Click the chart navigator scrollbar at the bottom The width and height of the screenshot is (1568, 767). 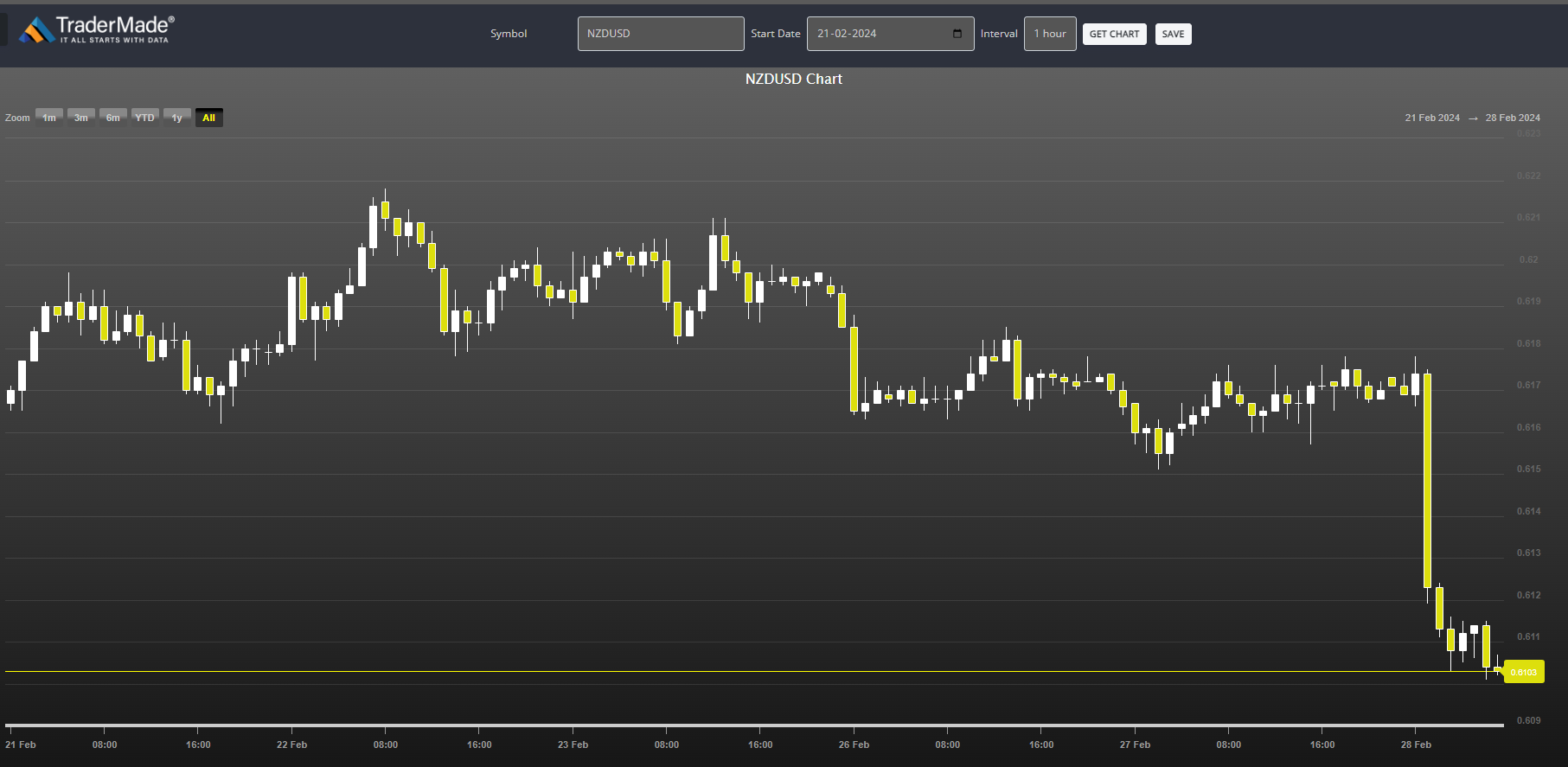pyautogui.click(x=754, y=725)
